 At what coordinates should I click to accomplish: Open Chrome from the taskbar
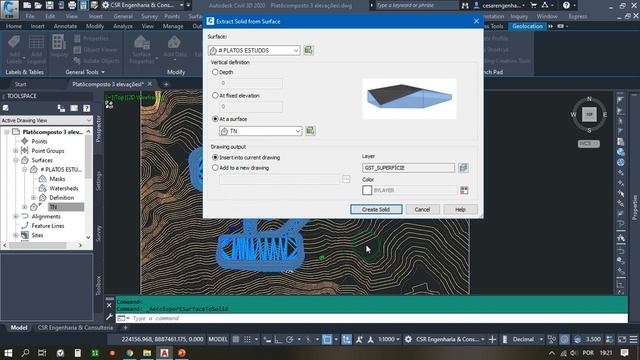coord(129,353)
